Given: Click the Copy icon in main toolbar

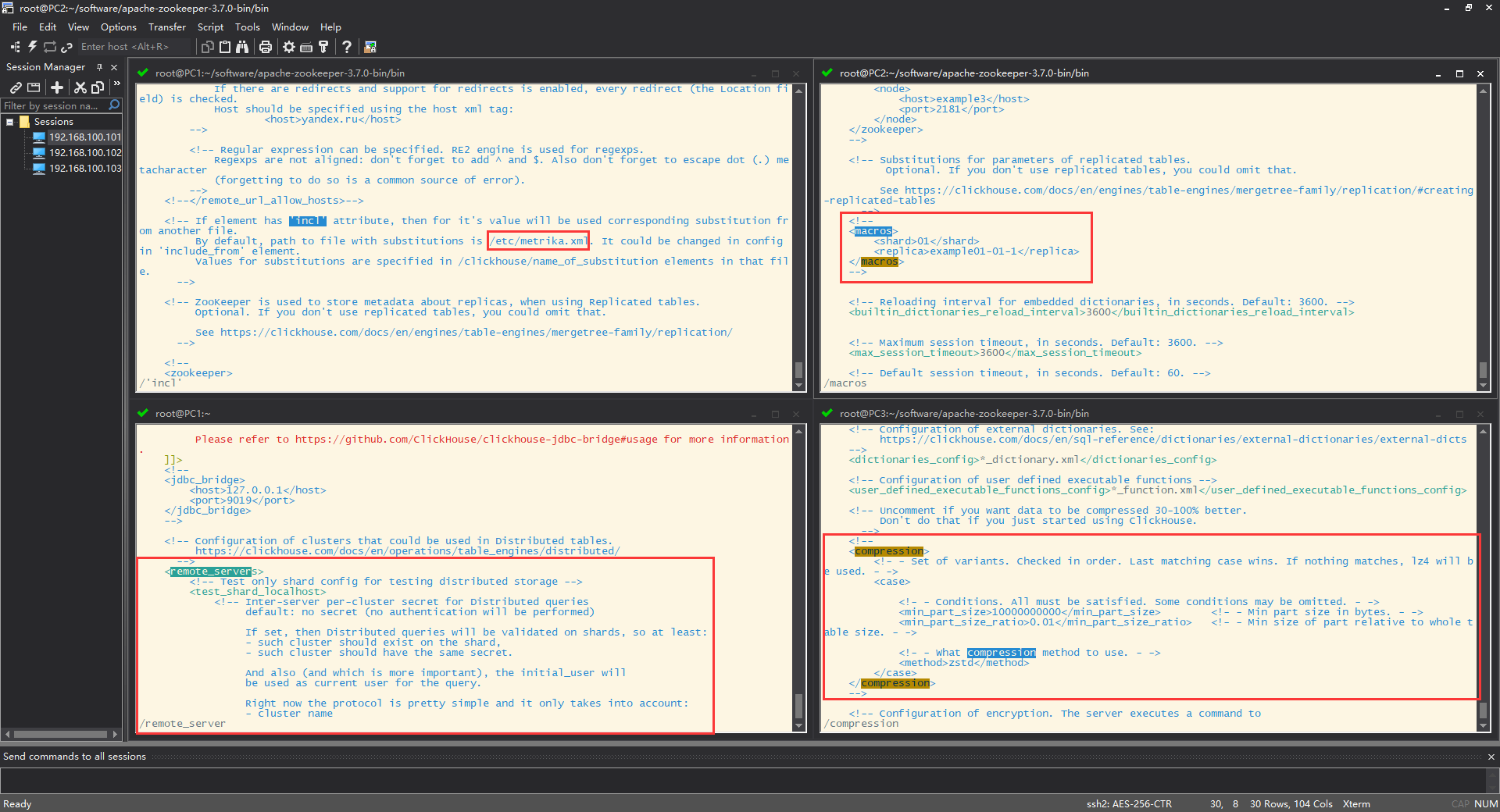Looking at the screenshot, I should pyautogui.click(x=208, y=47).
